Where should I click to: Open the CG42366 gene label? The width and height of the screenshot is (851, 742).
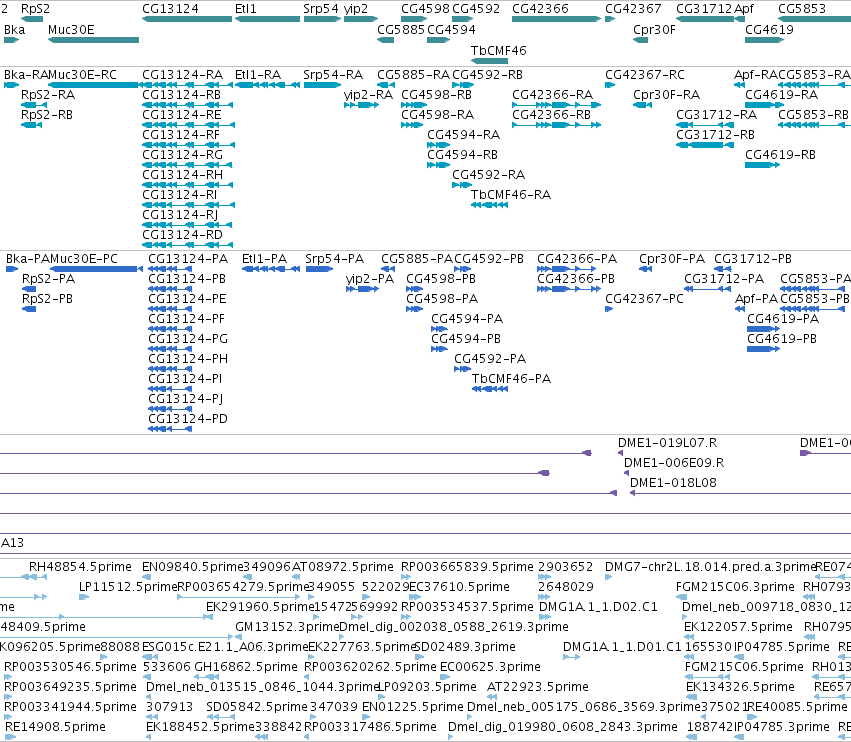tap(540, 9)
